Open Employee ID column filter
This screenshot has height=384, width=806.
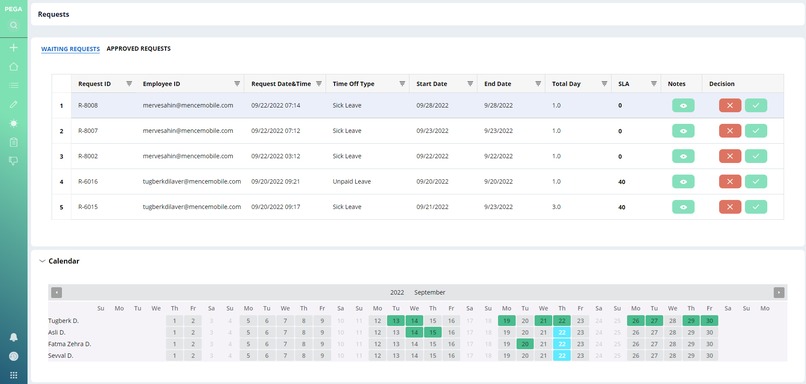237,84
